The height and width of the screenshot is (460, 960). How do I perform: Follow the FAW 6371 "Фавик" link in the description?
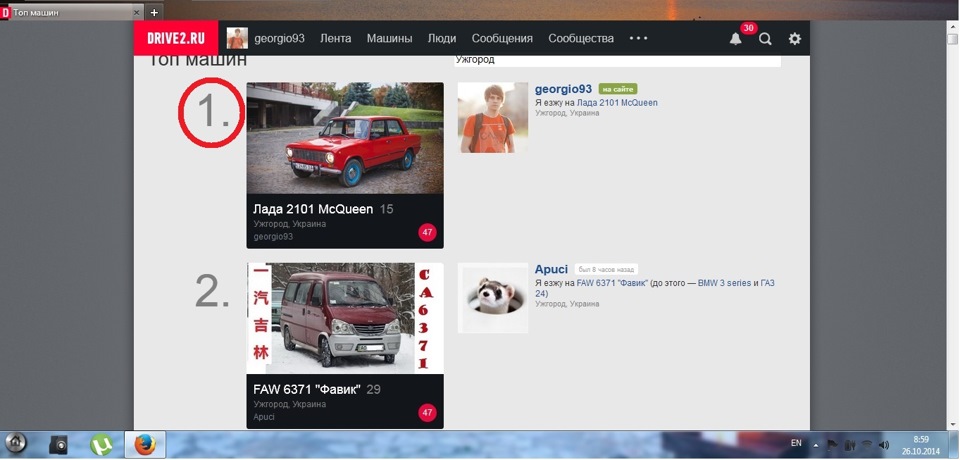point(612,283)
